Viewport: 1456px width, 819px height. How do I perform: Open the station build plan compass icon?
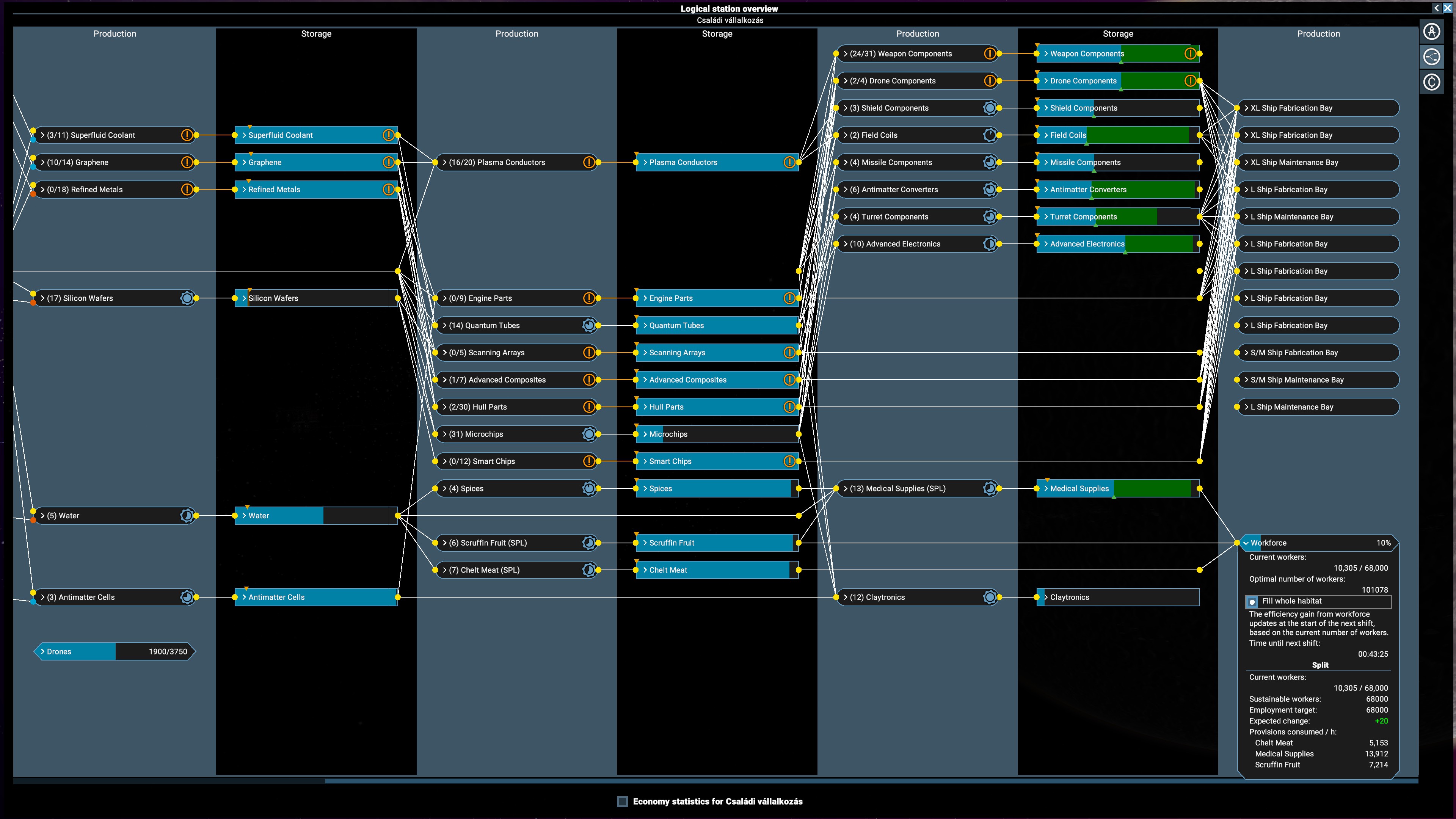(1432, 31)
